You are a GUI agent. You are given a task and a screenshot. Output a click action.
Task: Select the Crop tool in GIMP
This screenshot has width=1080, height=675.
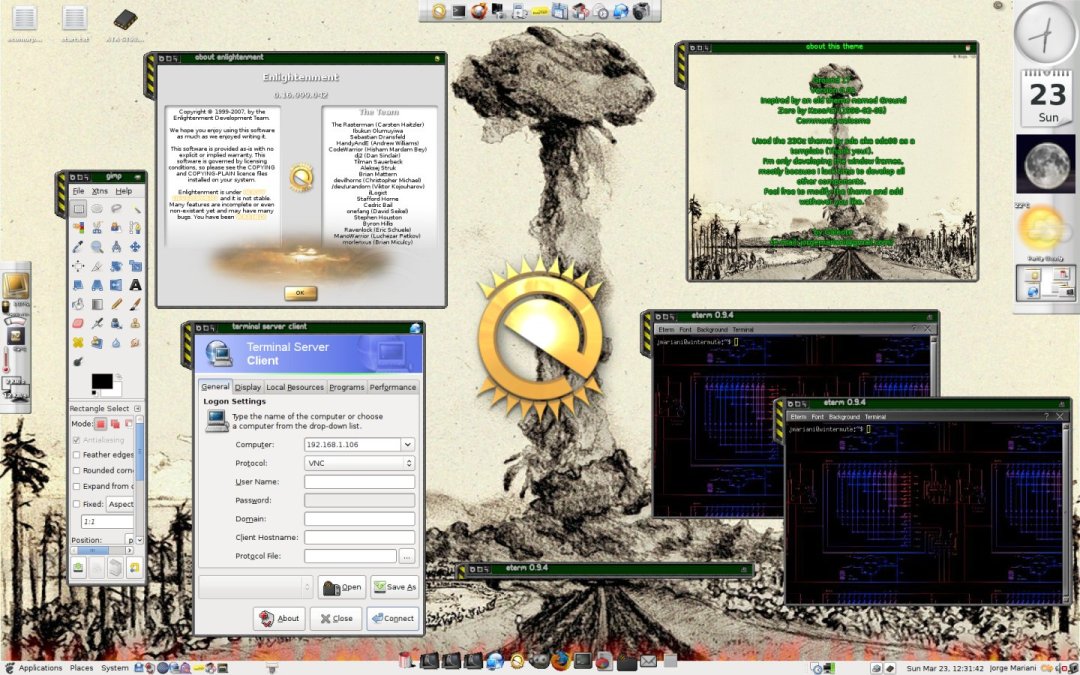[97, 266]
